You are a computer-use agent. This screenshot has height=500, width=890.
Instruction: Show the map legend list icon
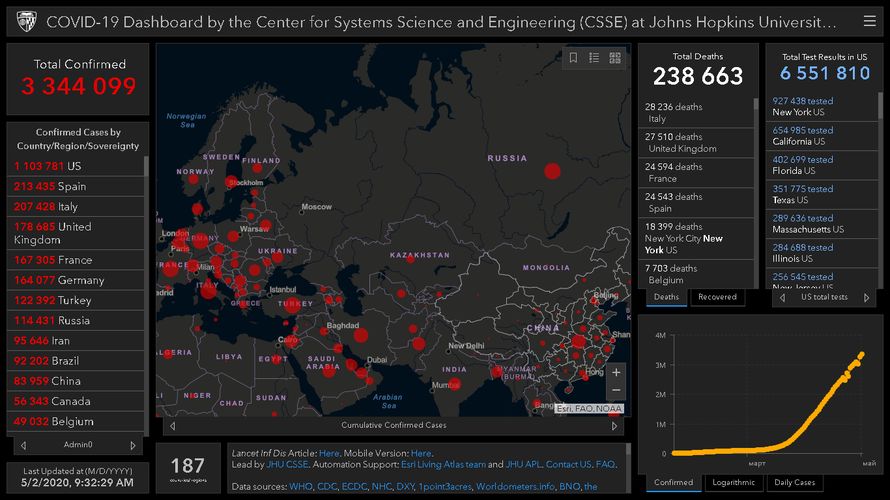(594, 58)
